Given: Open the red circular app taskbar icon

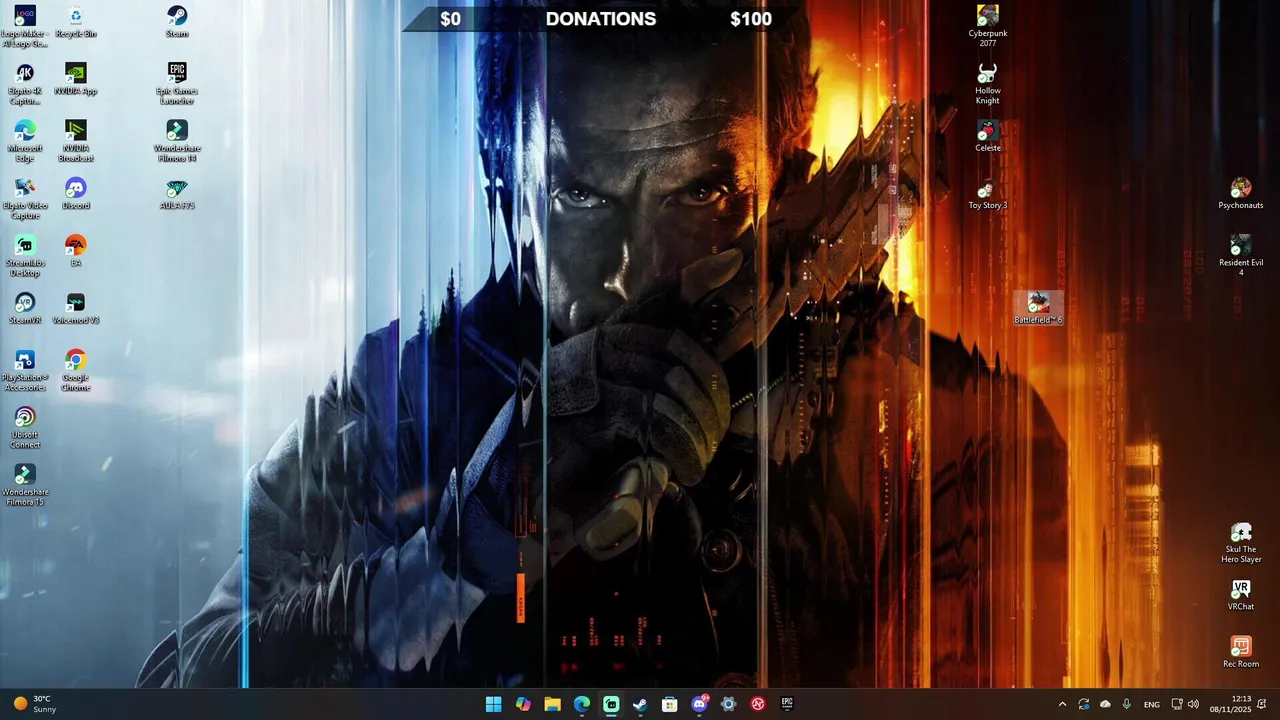Looking at the screenshot, I should click(x=758, y=704).
